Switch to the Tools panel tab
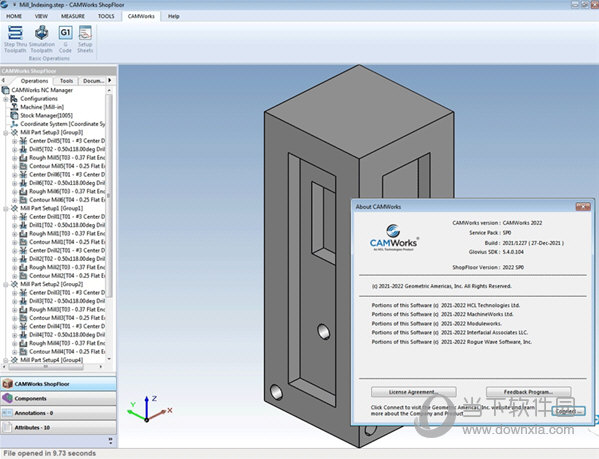 [x=66, y=81]
